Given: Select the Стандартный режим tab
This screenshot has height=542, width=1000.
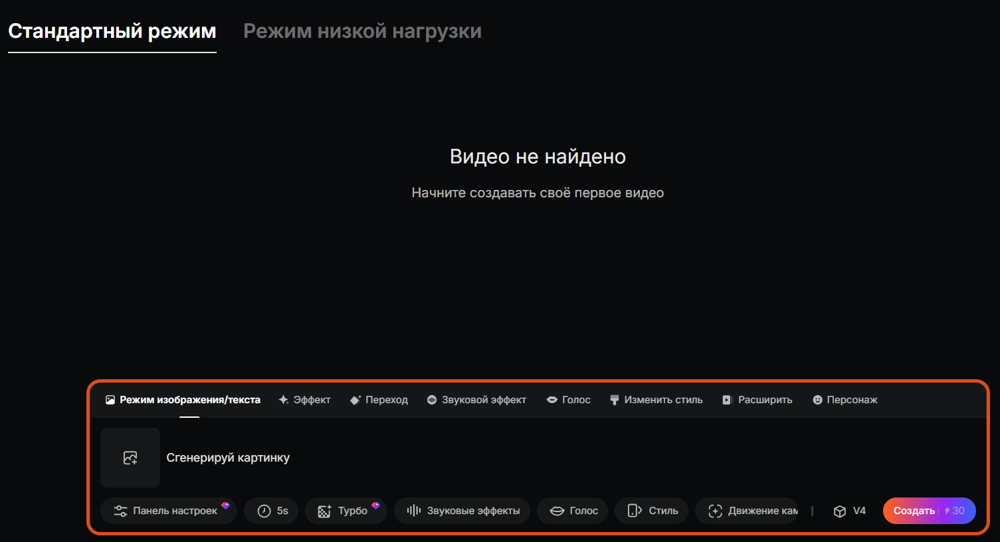Looking at the screenshot, I should point(112,31).
